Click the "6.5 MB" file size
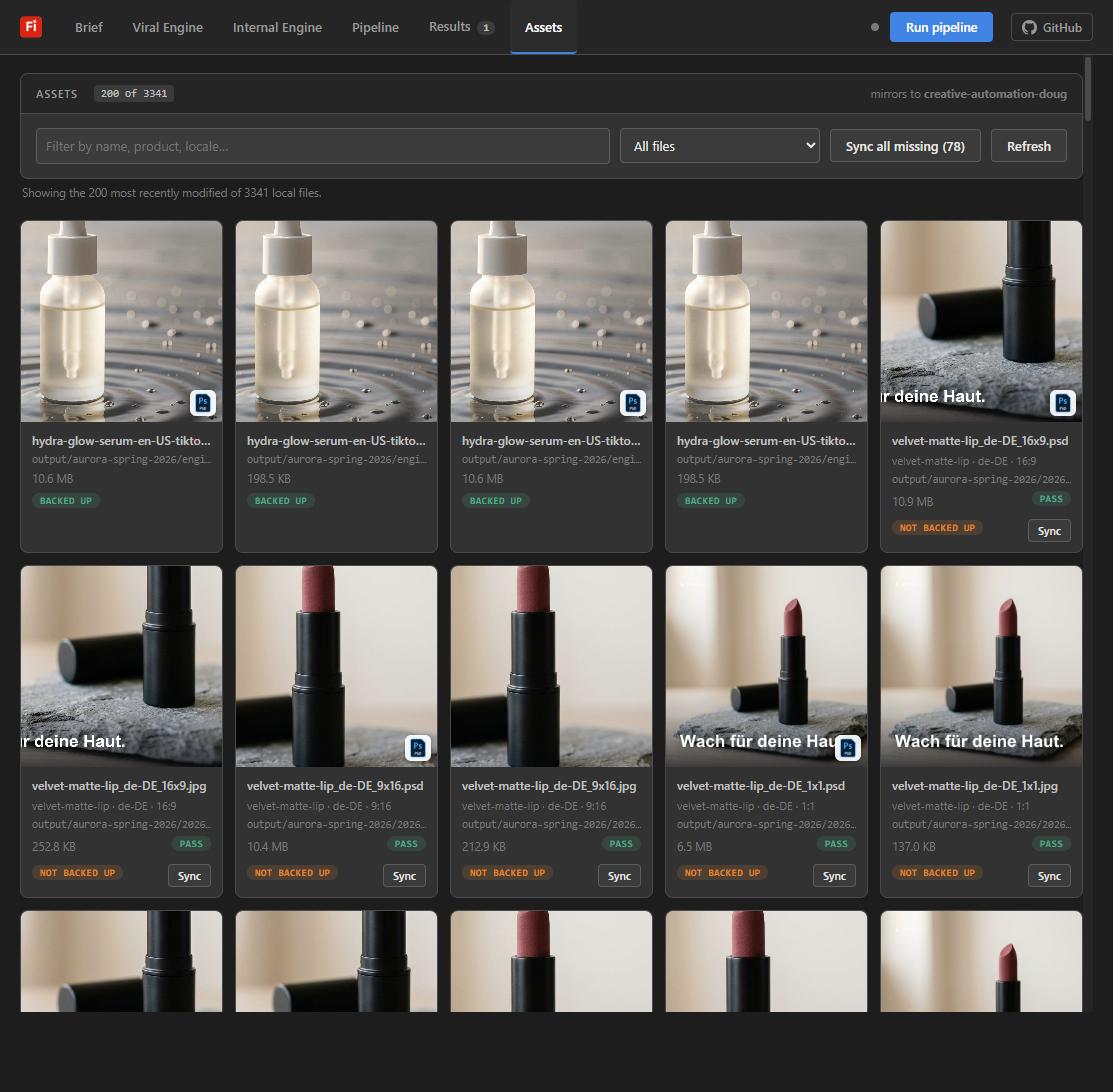The height and width of the screenshot is (1092, 1113). point(693,847)
